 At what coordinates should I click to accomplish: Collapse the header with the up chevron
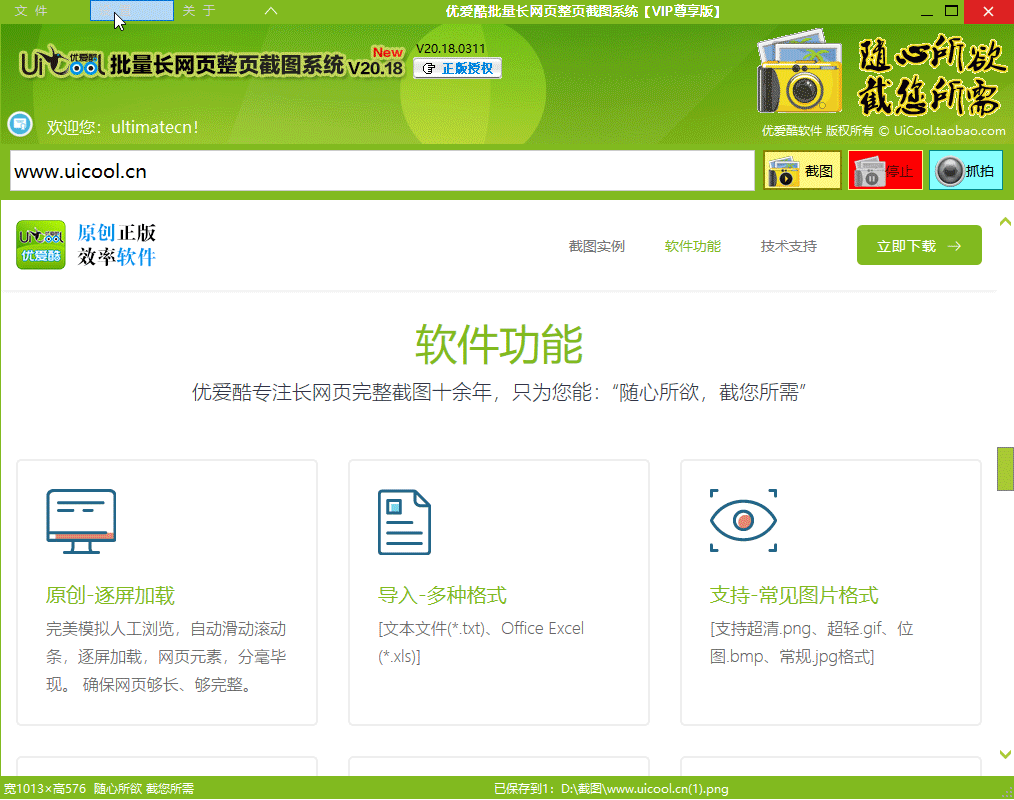(271, 11)
